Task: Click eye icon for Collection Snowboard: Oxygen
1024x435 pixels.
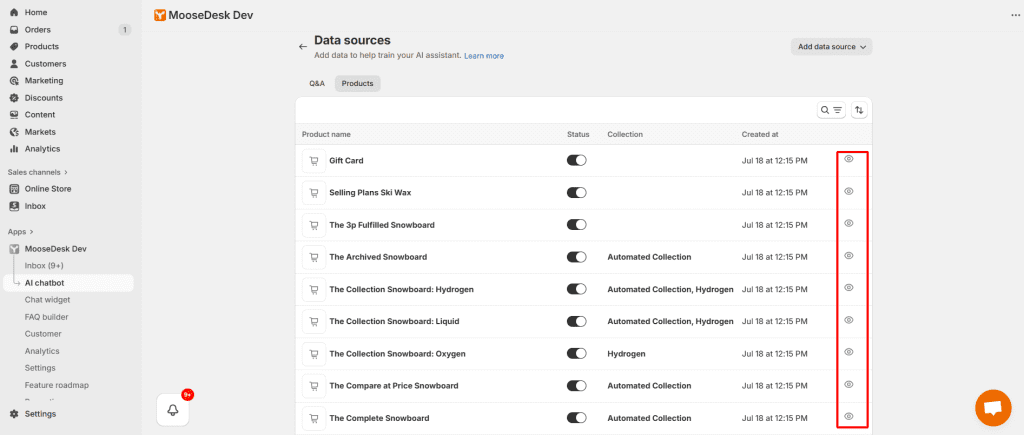Action: click(x=849, y=351)
